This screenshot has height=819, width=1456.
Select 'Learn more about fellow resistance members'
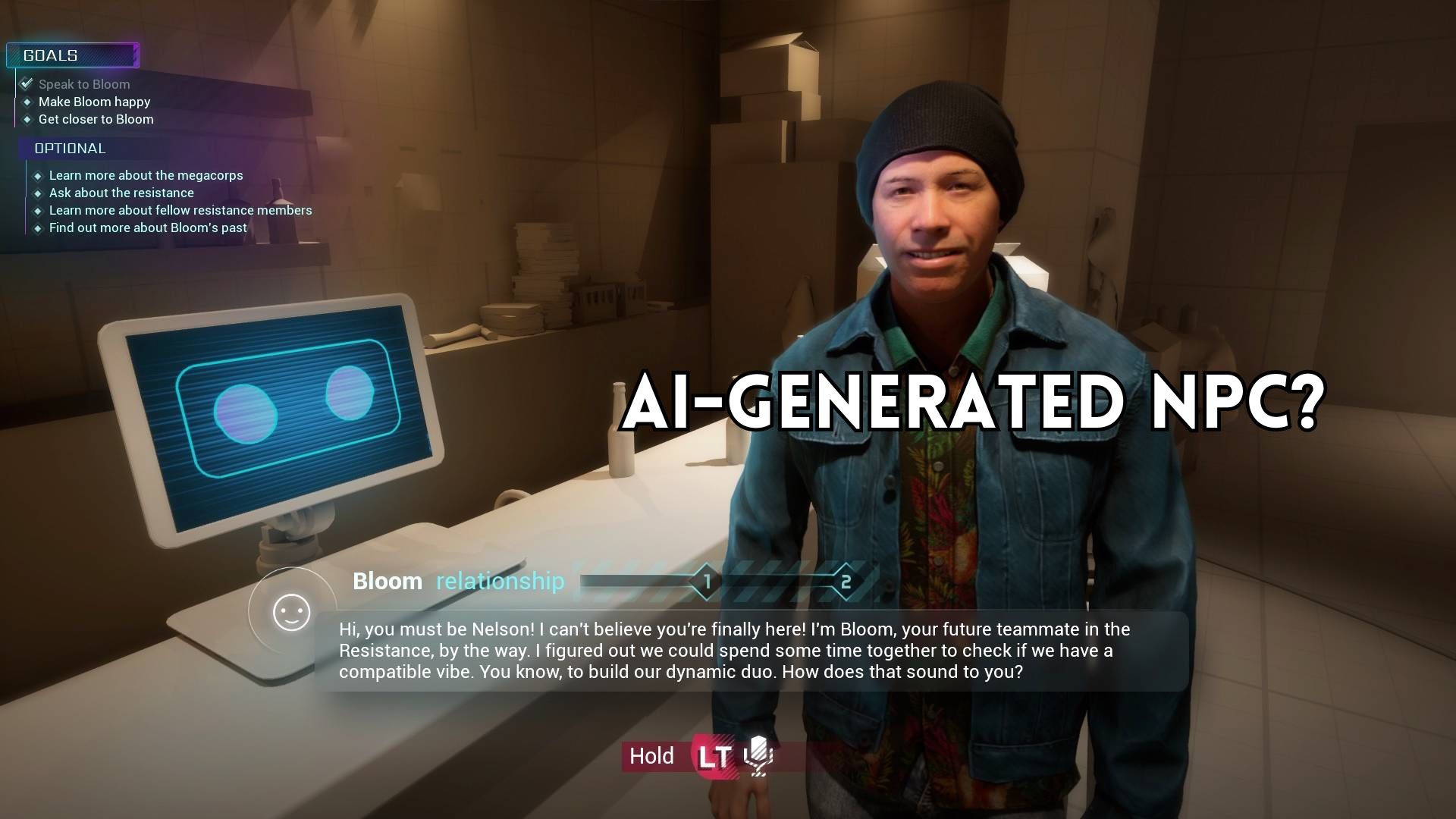tap(180, 210)
